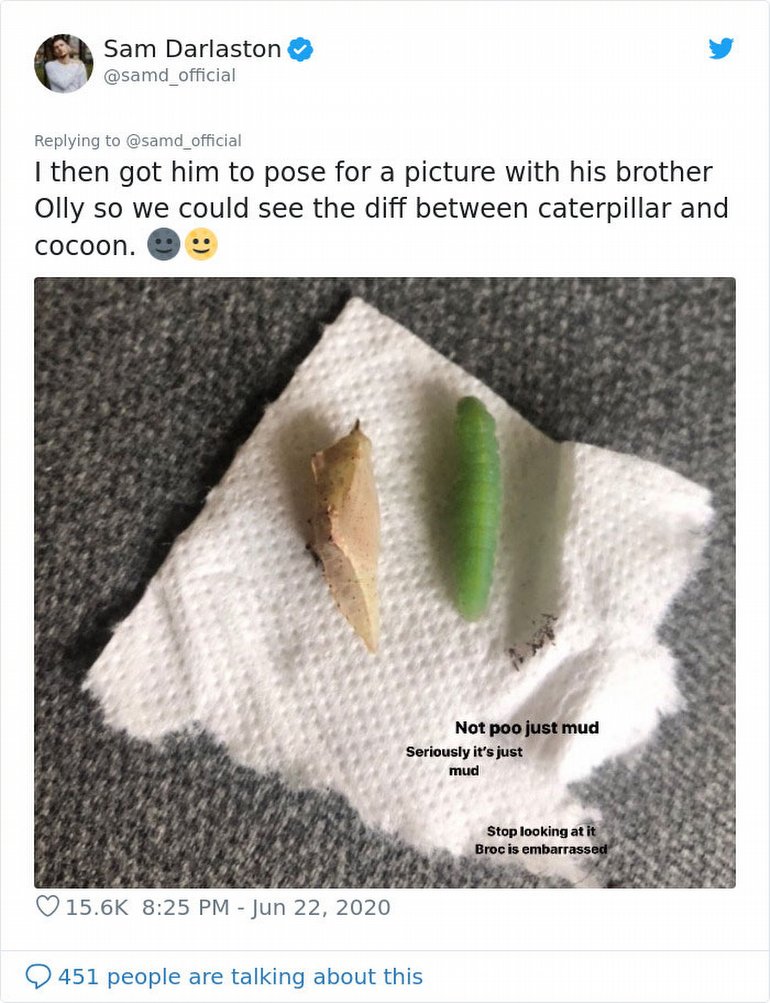
Task: Click the blue verified badge
Action: (x=300, y=48)
